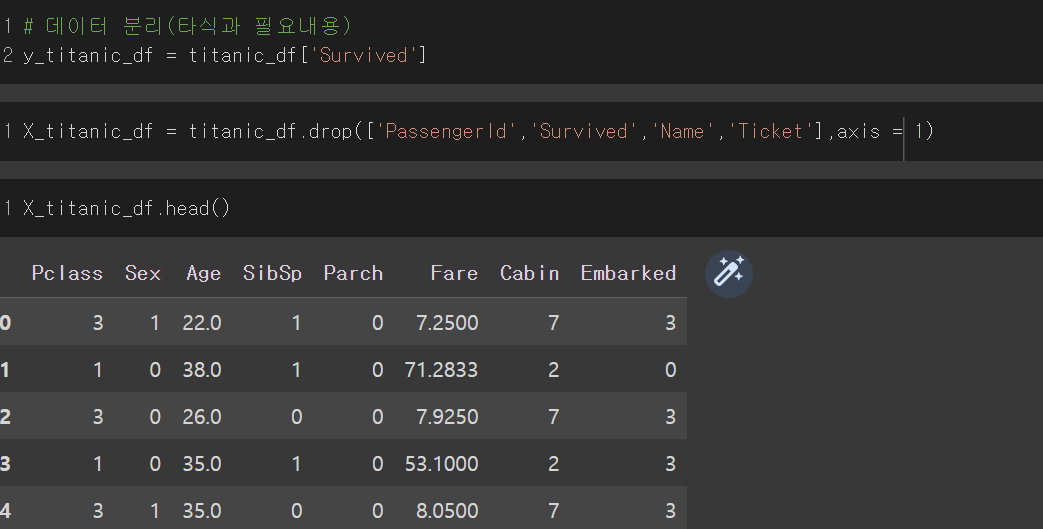The height and width of the screenshot is (529, 1043).
Task: Click the 'Ticket' string in drop call
Action: pyautogui.click(x=770, y=132)
